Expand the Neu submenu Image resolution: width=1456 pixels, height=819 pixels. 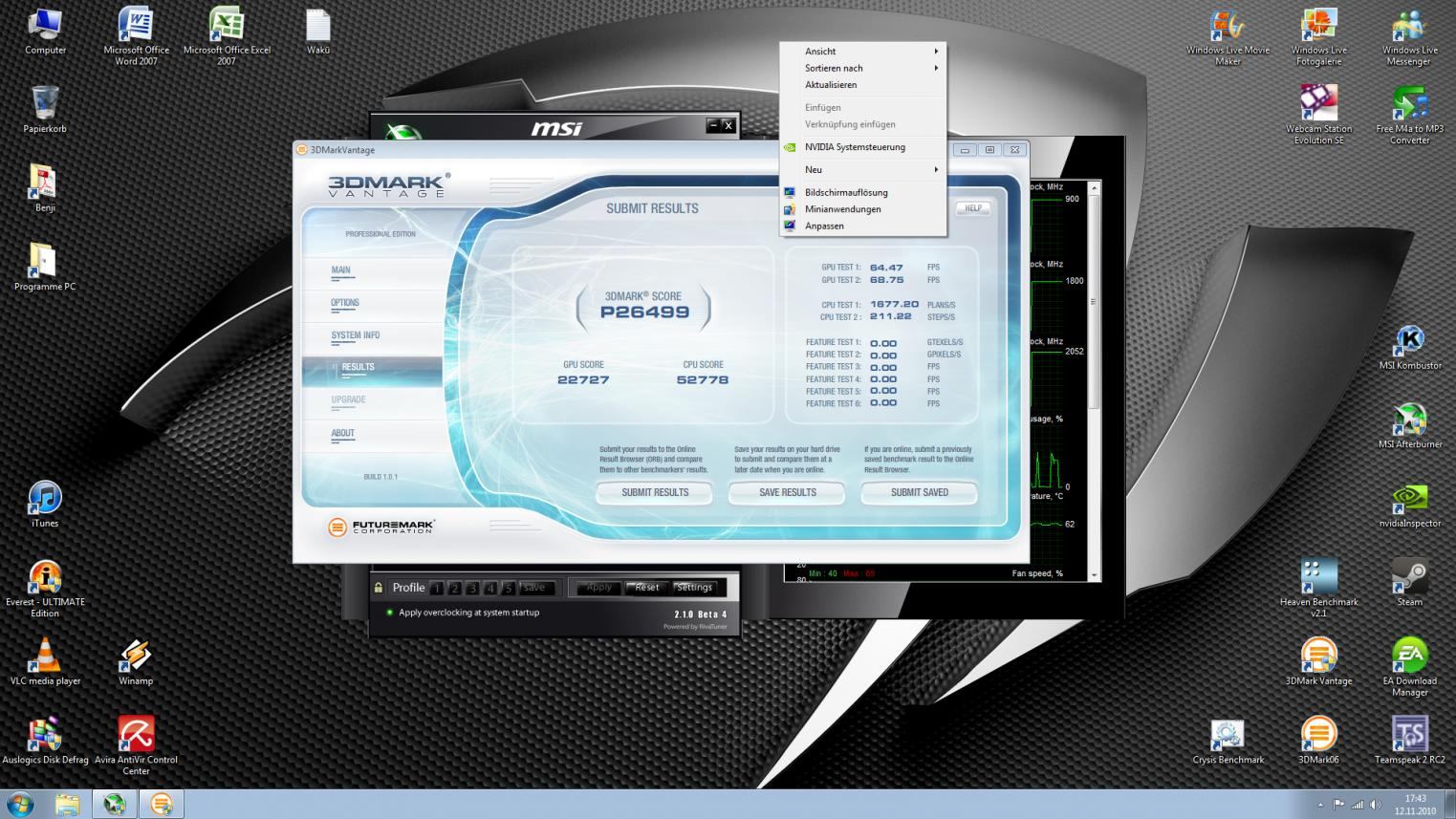point(863,169)
